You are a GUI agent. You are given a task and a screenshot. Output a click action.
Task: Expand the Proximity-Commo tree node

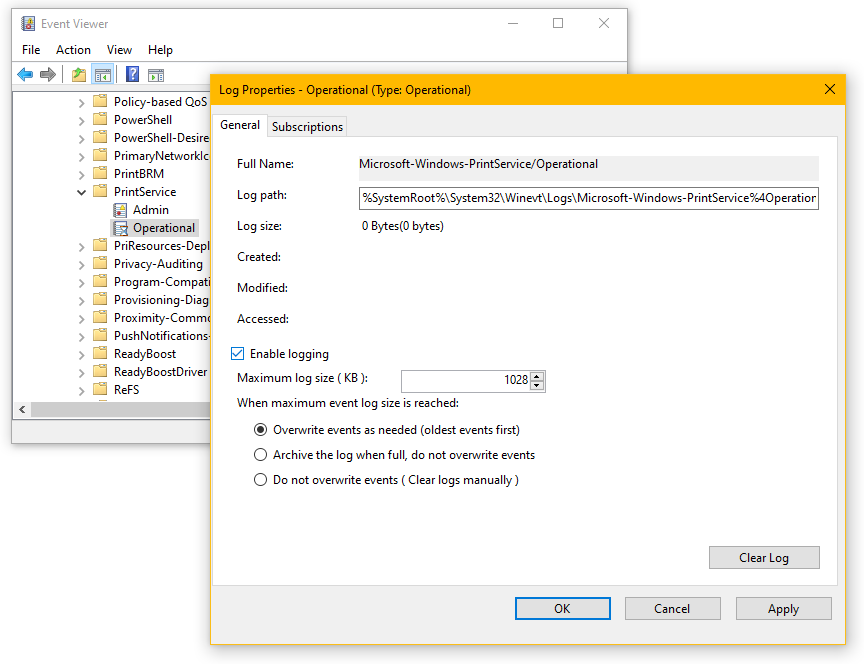click(81, 319)
